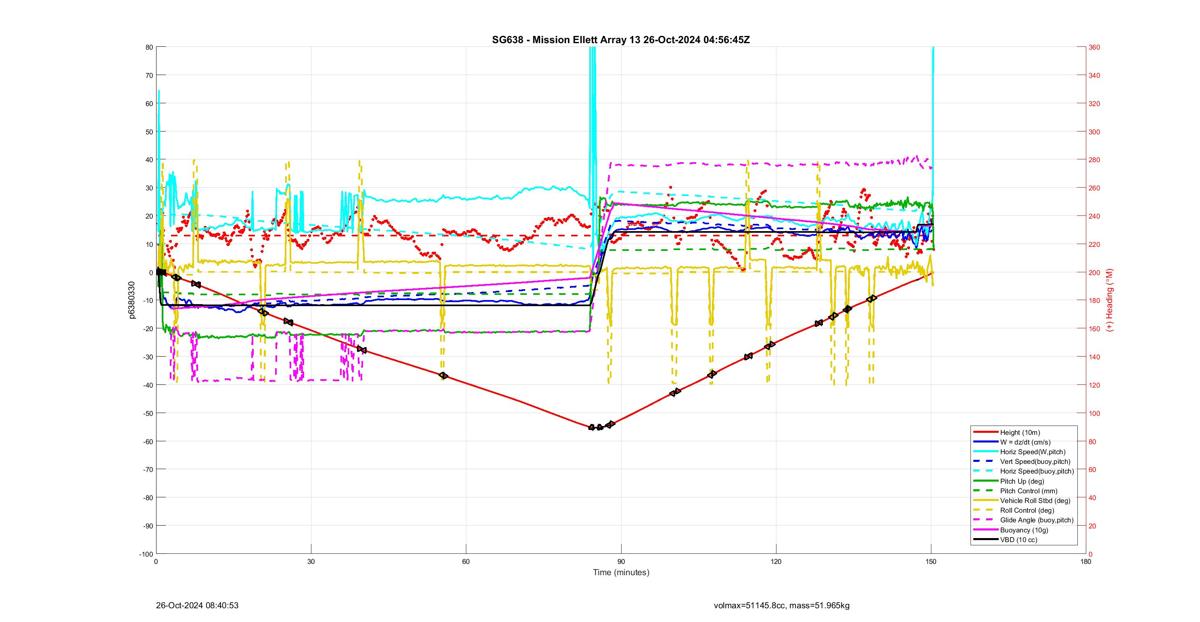Click 'Horiz Speed(buoy,pitch)' legend entry

point(1037,471)
